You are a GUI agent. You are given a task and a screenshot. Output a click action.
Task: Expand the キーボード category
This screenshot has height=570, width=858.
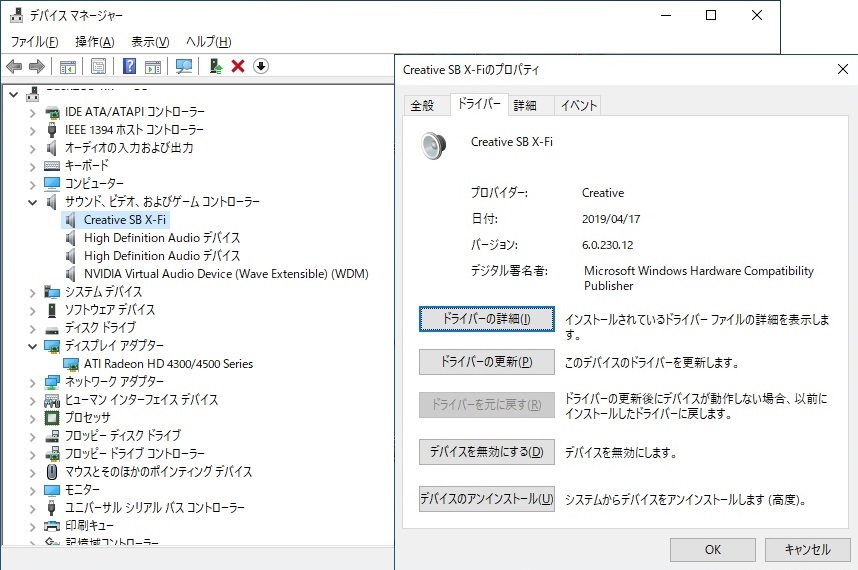[x=32, y=166]
